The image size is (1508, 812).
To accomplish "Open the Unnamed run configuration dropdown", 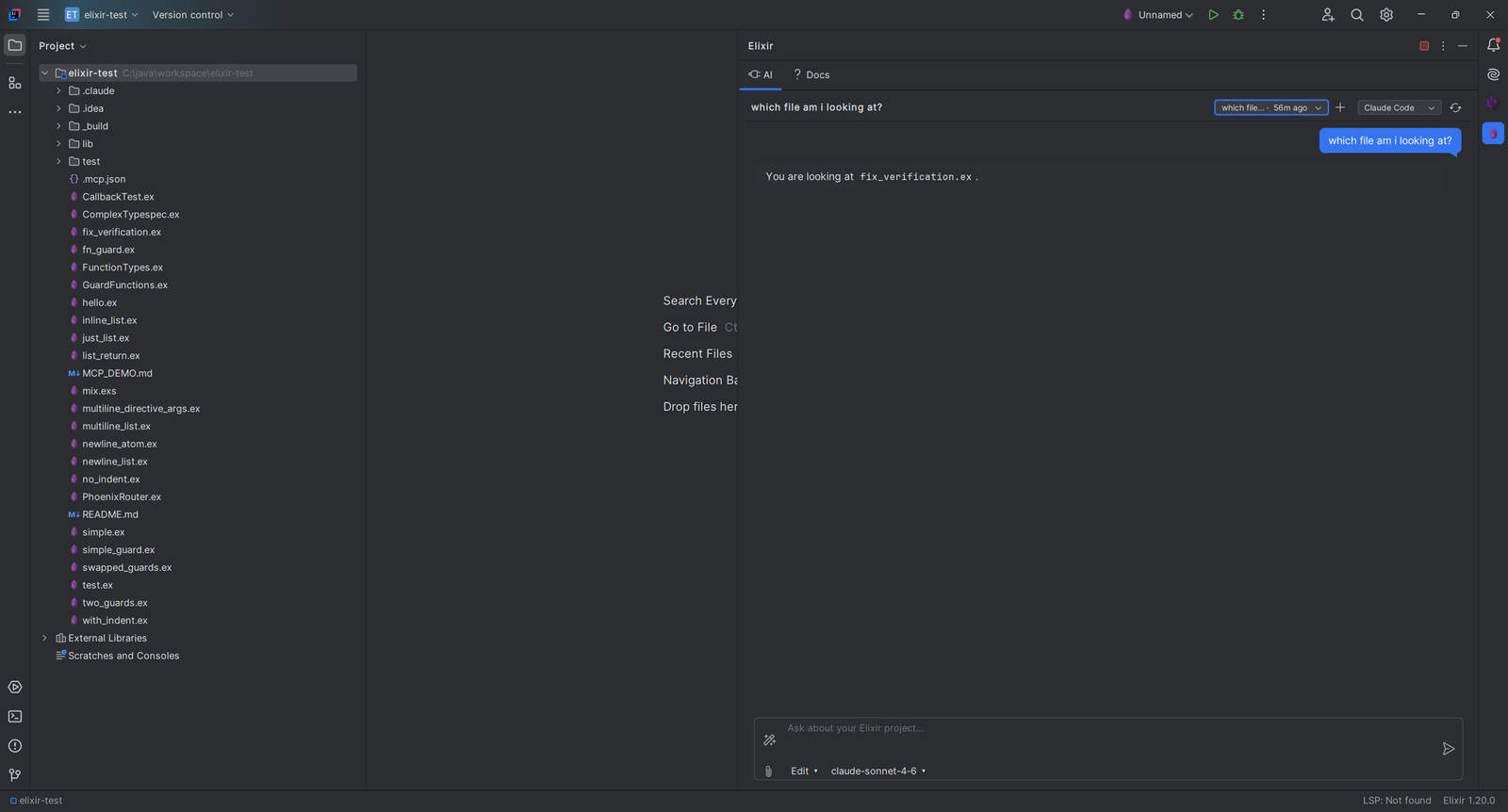I will coord(1158,15).
